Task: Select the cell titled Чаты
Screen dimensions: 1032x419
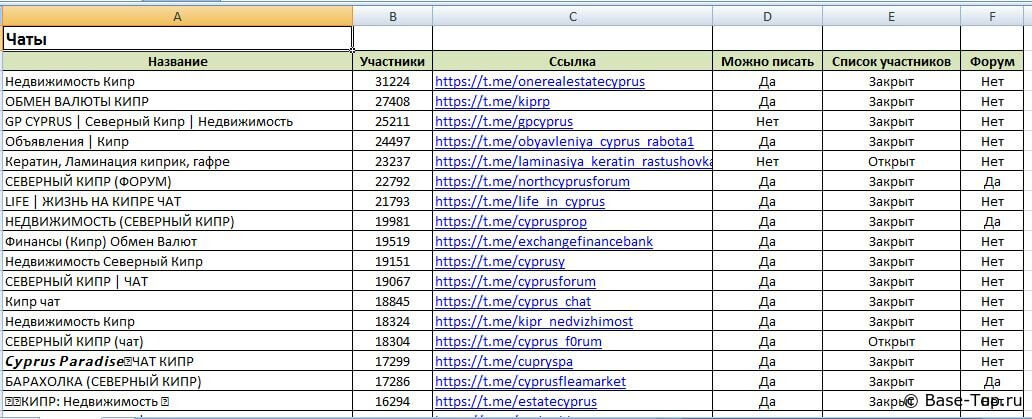Action: 177,40
